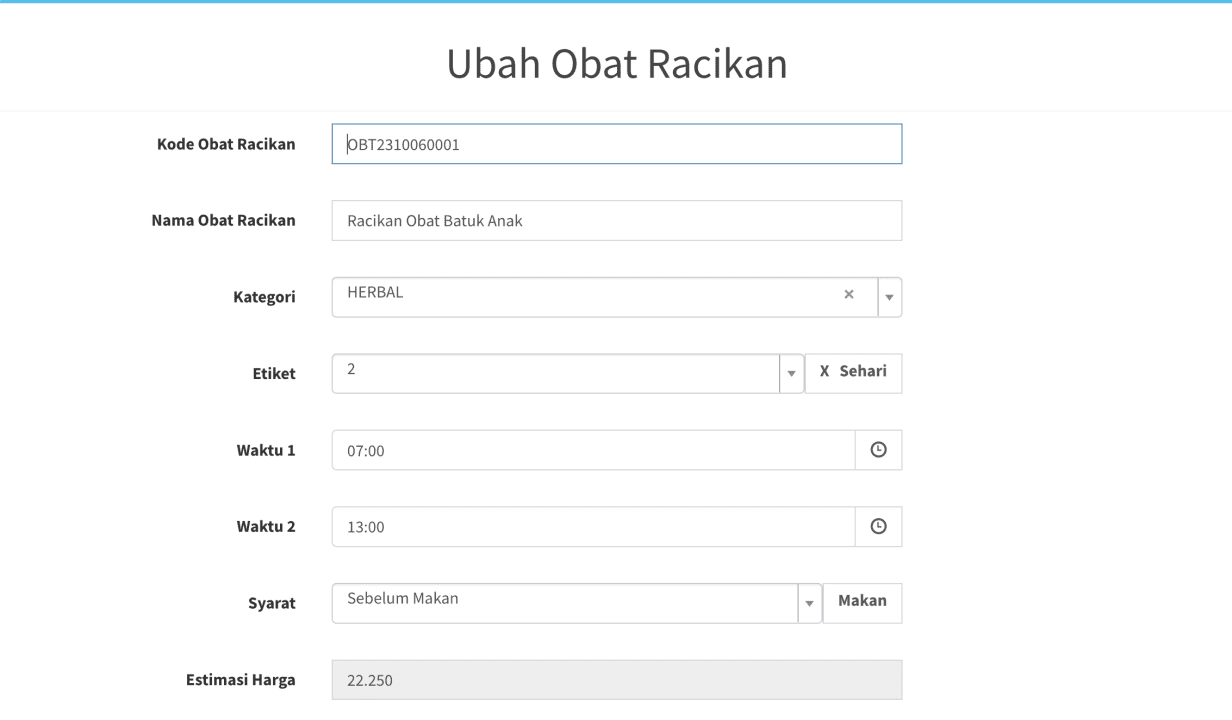The width and height of the screenshot is (1232, 720).
Task: Click the Kode Obat Racikan input field
Action: (x=617, y=144)
